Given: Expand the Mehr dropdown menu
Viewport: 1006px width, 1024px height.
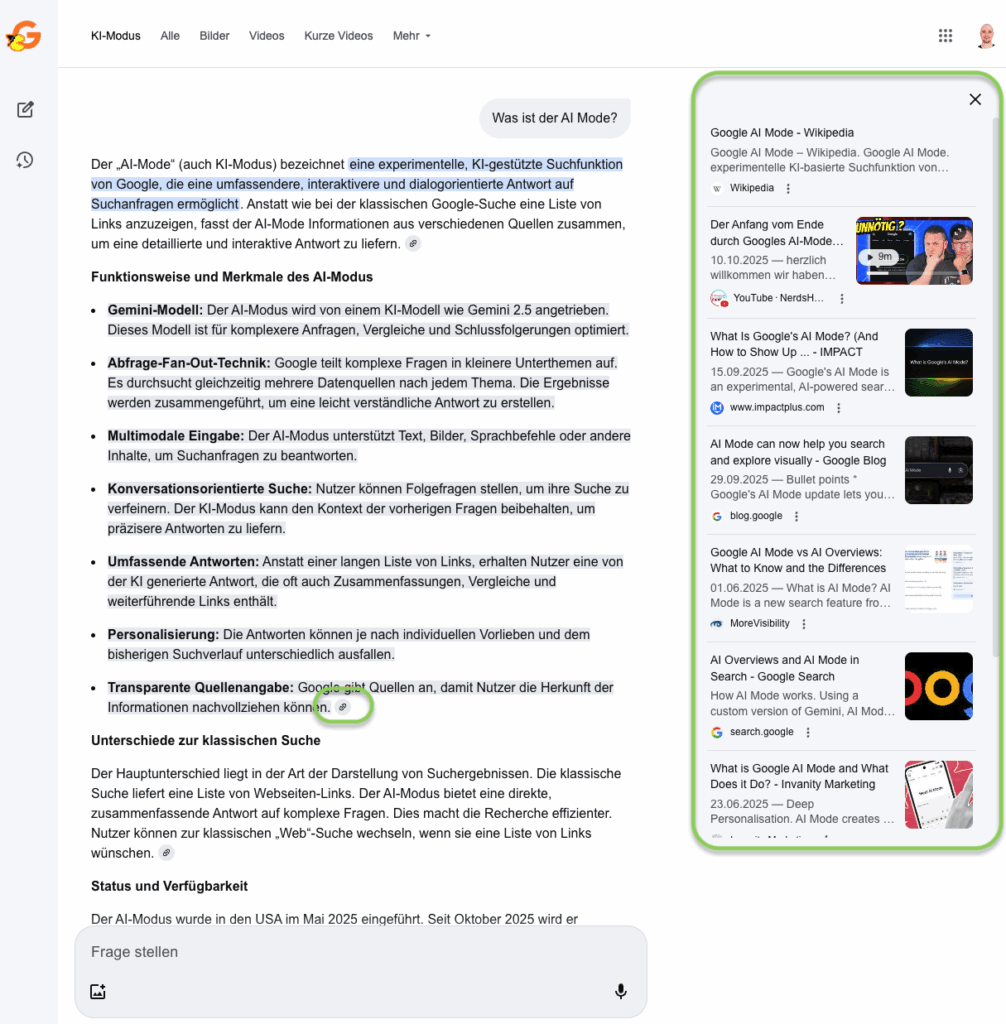Looking at the screenshot, I should coord(411,36).
